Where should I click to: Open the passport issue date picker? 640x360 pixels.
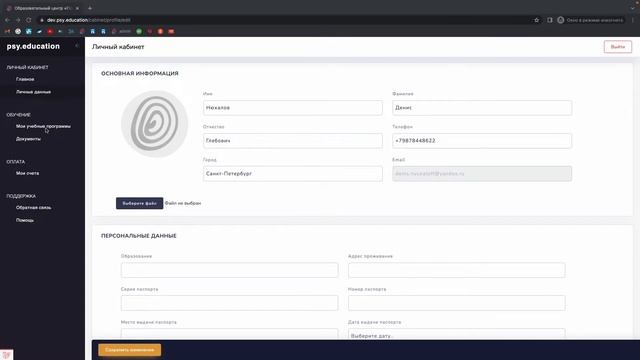click(457, 334)
